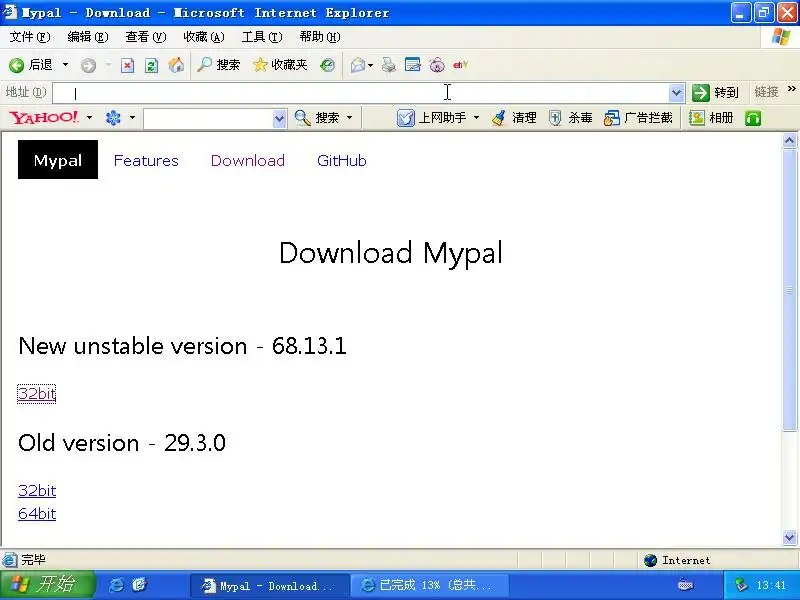Open the Features navigation link

[146, 160]
